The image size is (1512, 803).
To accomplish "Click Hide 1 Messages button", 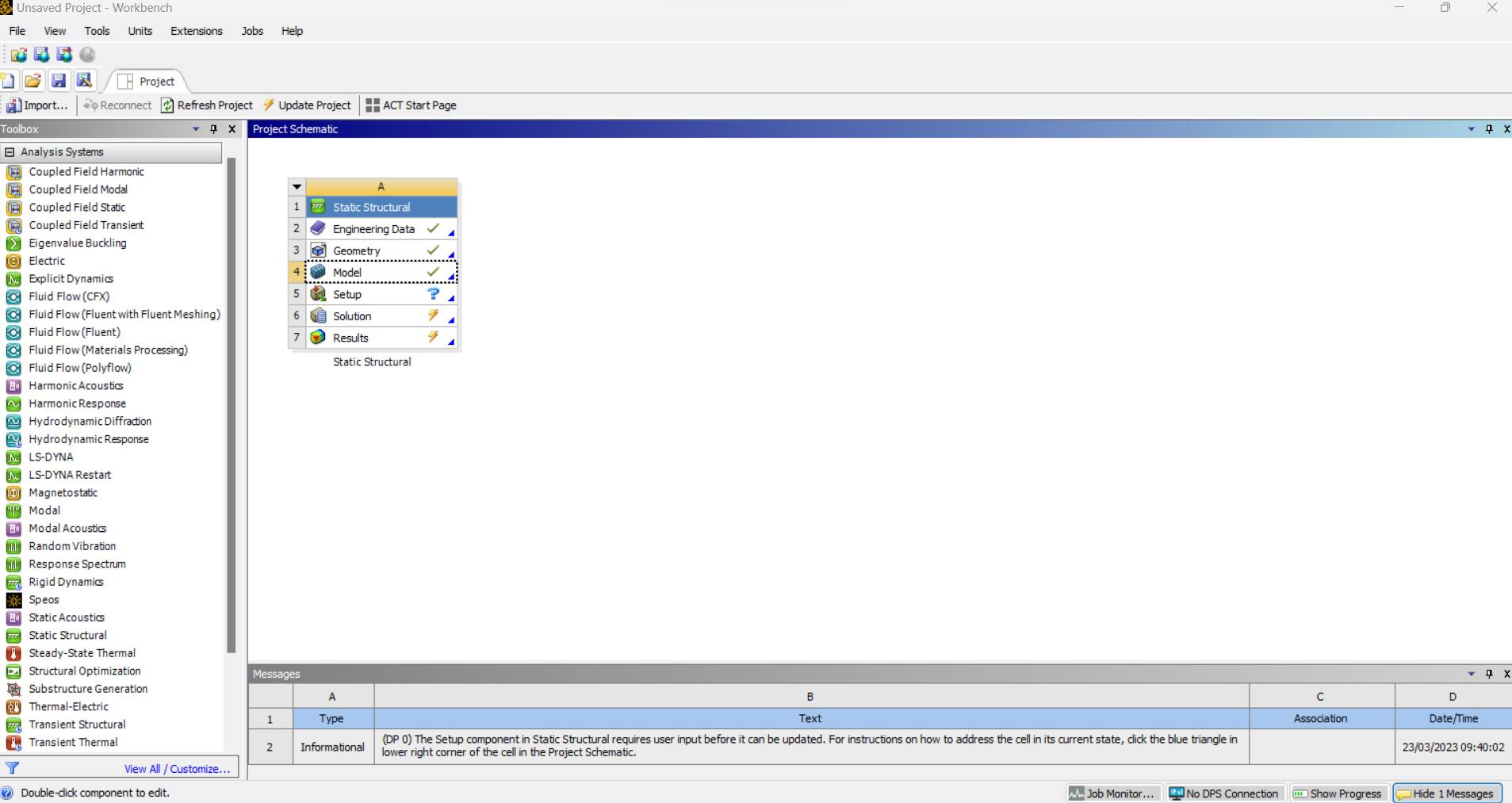I will [1446, 793].
